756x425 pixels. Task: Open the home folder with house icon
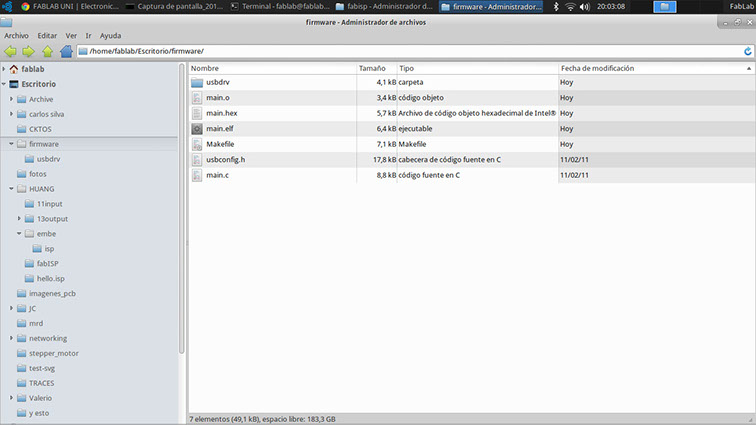coord(66,51)
